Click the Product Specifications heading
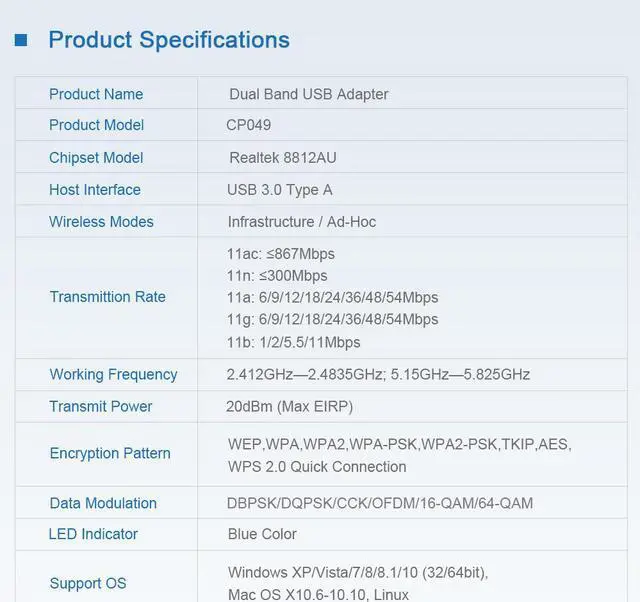The width and height of the screenshot is (640, 602). click(169, 40)
